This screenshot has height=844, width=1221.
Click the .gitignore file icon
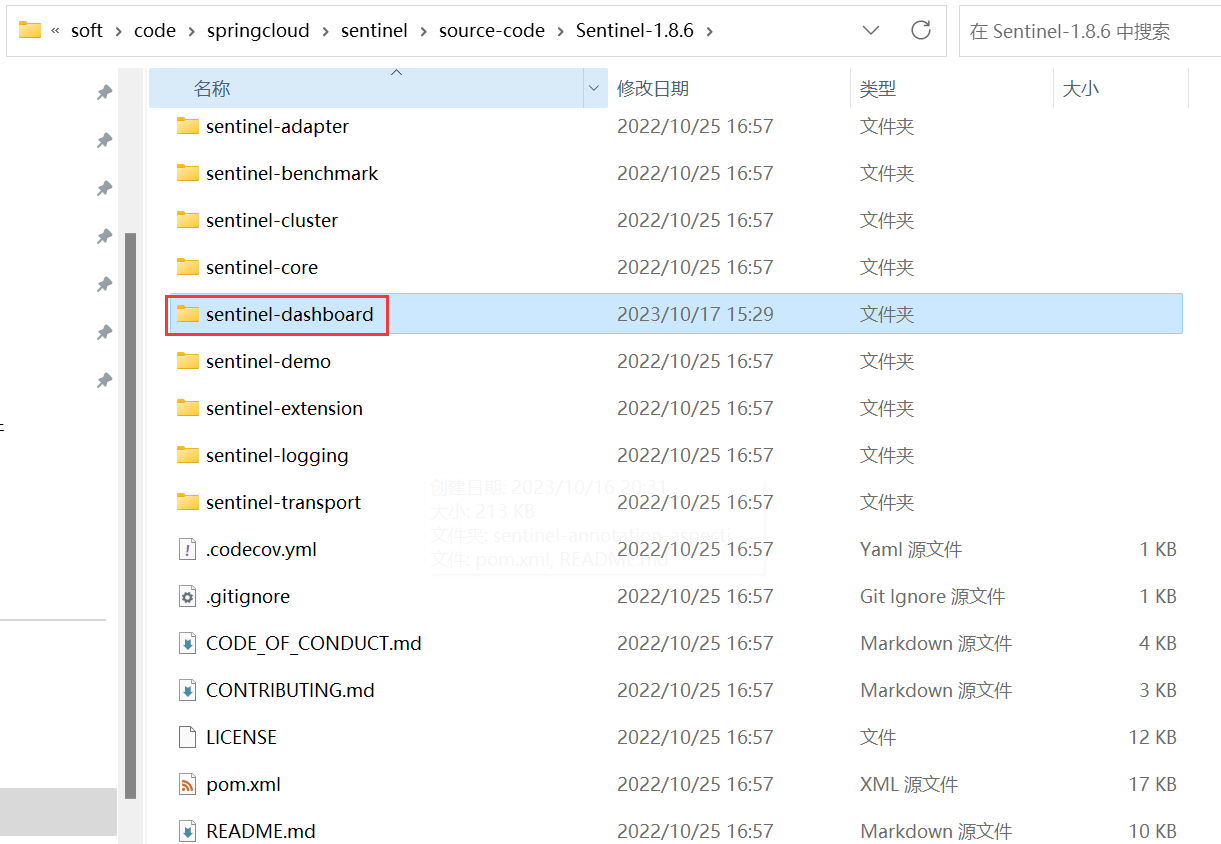pos(187,596)
